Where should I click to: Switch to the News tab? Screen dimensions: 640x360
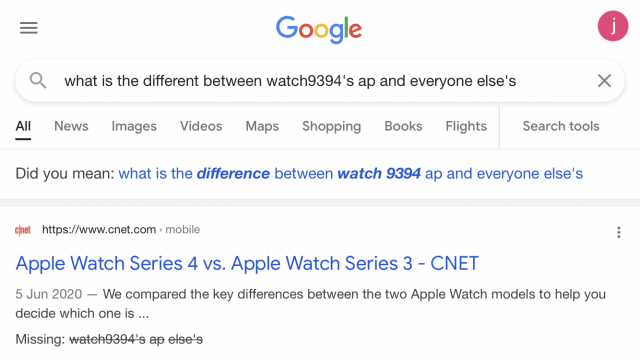(71, 127)
